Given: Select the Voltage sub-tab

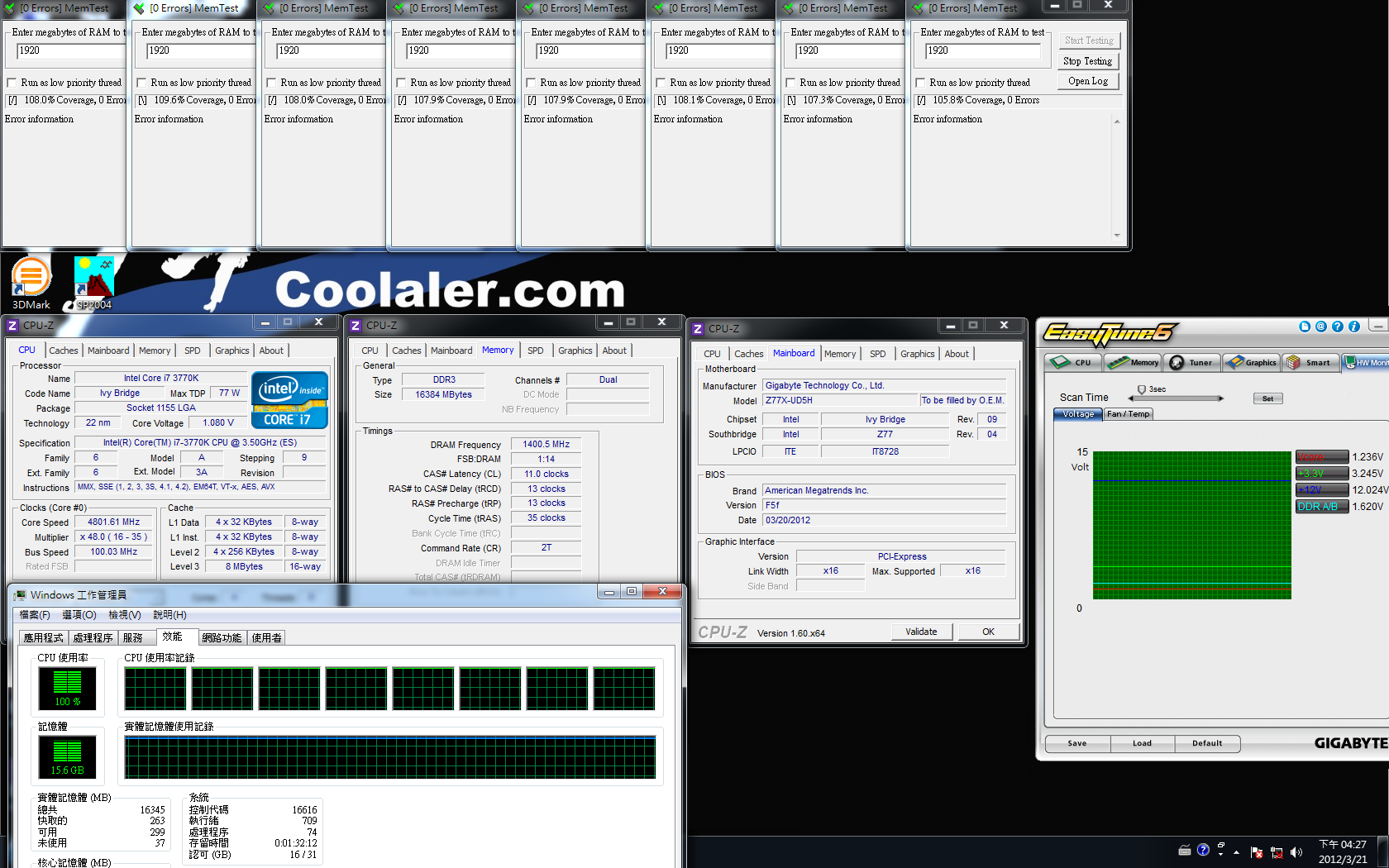Looking at the screenshot, I should tap(1078, 414).
